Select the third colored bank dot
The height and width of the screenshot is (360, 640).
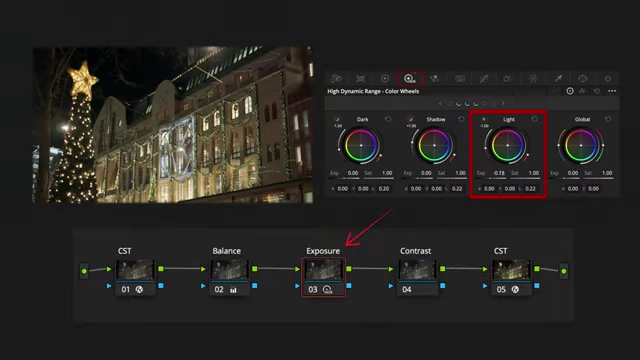coord(467,104)
